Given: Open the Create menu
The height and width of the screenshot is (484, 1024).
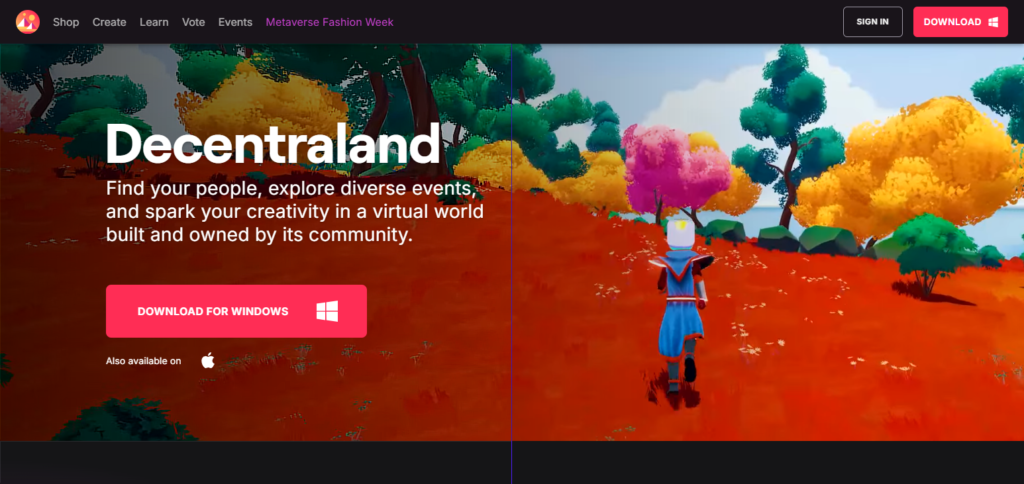Looking at the screenshot, I should click(109, 22).
